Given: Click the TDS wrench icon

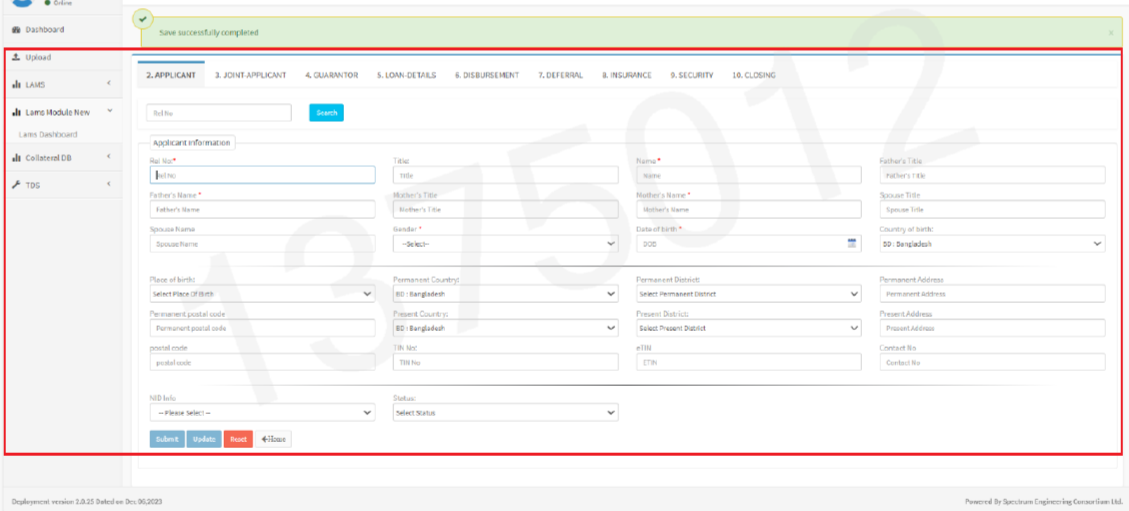Looking at the screenshot, I should [x=16, y=185].
